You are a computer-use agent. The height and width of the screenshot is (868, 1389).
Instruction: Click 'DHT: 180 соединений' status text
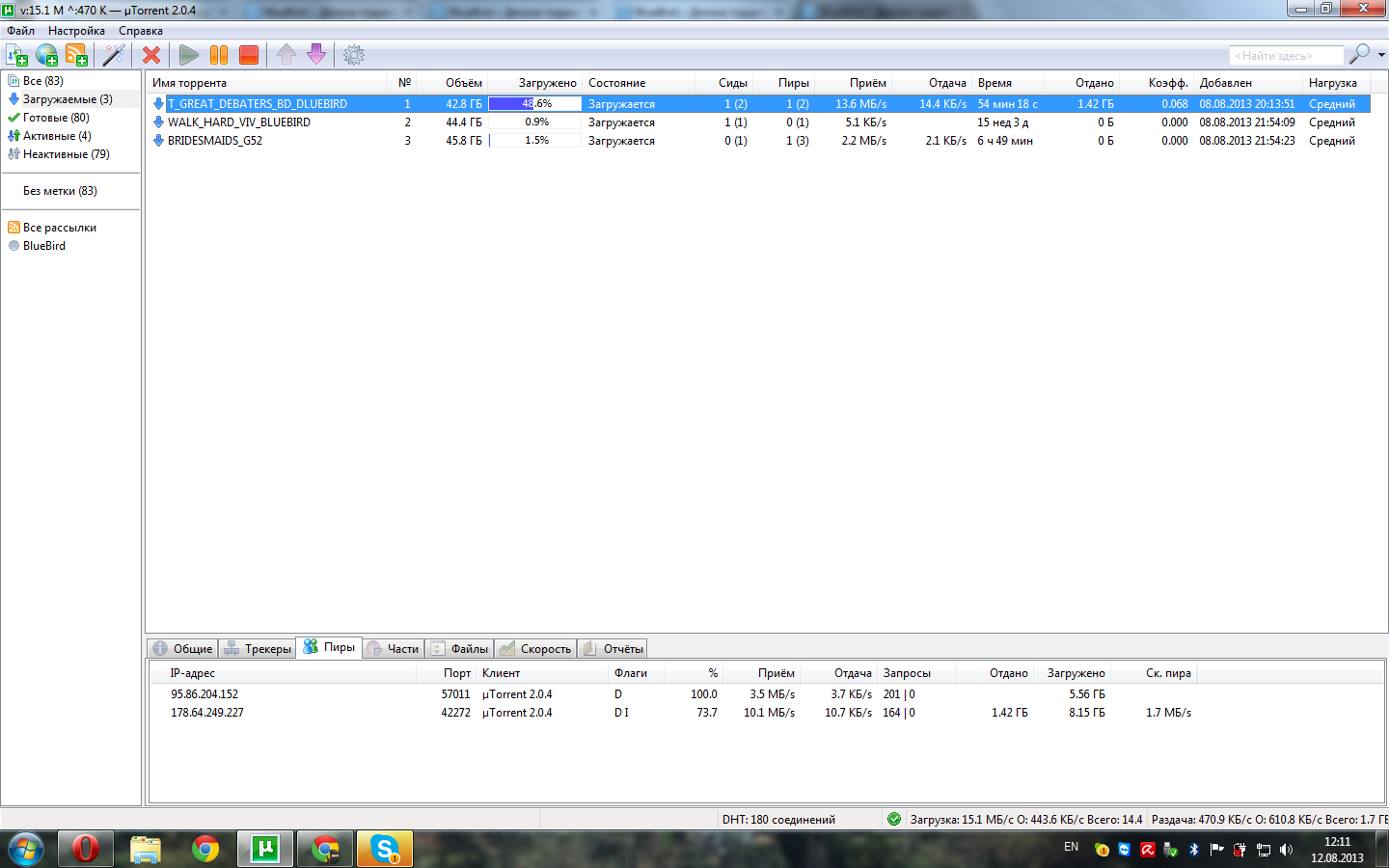tap(778, 820)
